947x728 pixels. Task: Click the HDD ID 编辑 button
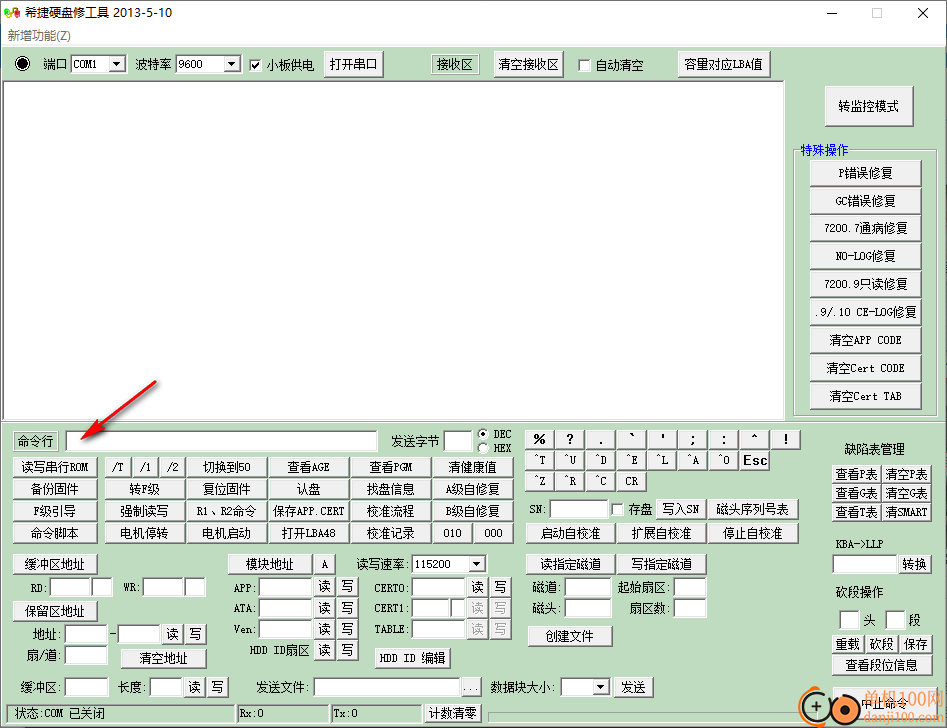click(x=413, y=658)
